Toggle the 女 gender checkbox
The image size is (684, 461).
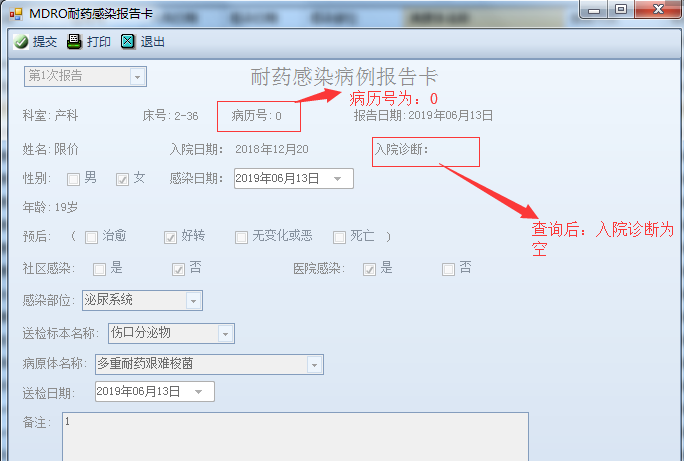pyautogui.click(x=122, y=179)
